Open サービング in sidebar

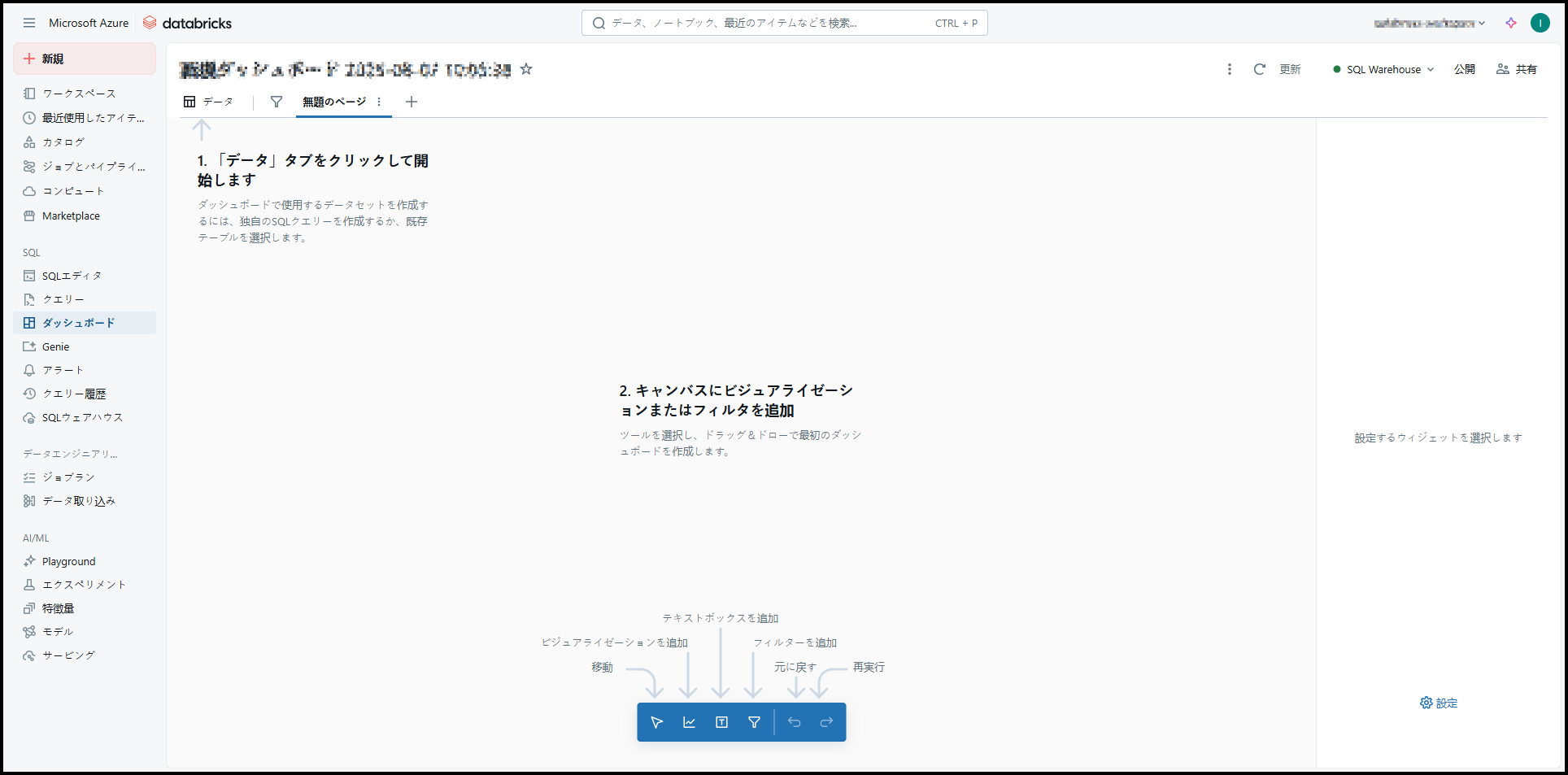[85, 655]
